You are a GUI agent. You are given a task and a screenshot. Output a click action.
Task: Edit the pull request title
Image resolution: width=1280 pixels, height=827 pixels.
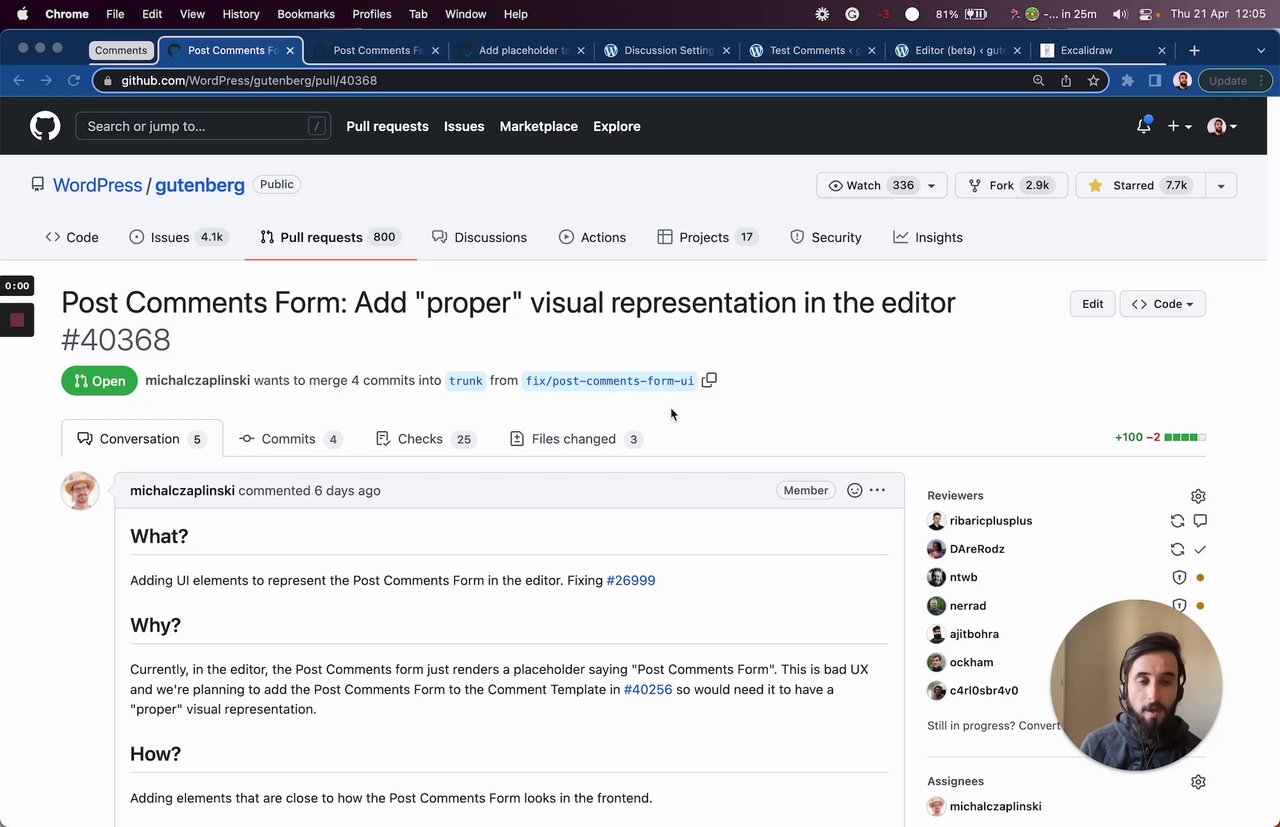click(x=1092, y=304)
